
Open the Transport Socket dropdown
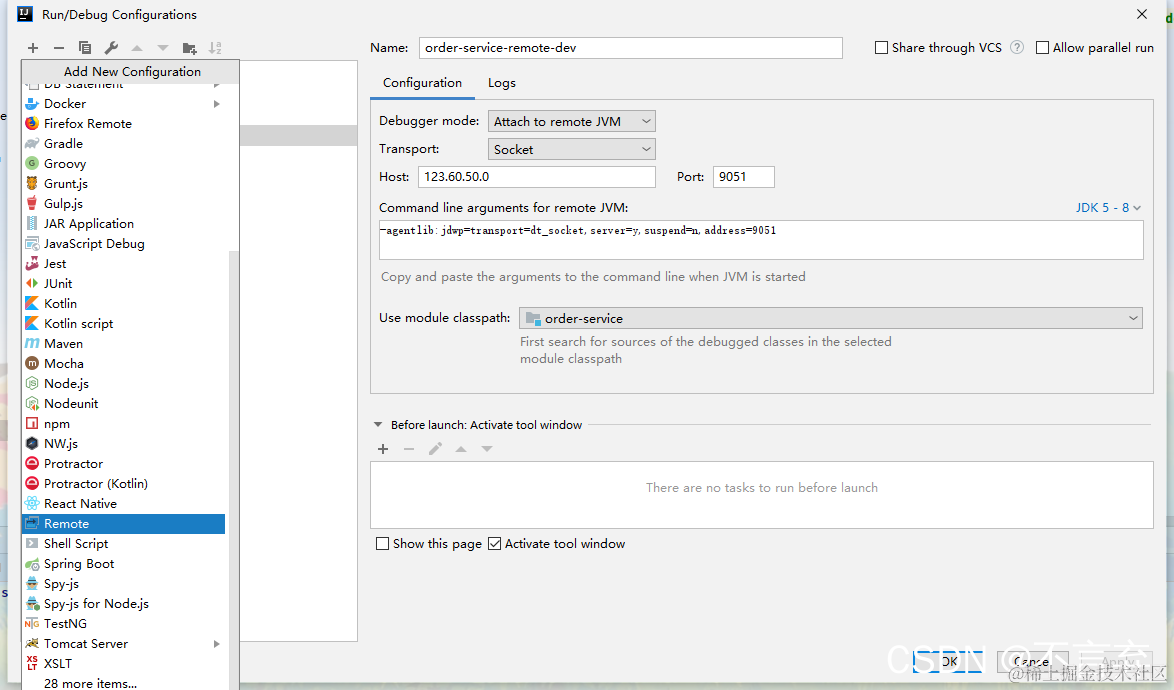coord(572,149)
